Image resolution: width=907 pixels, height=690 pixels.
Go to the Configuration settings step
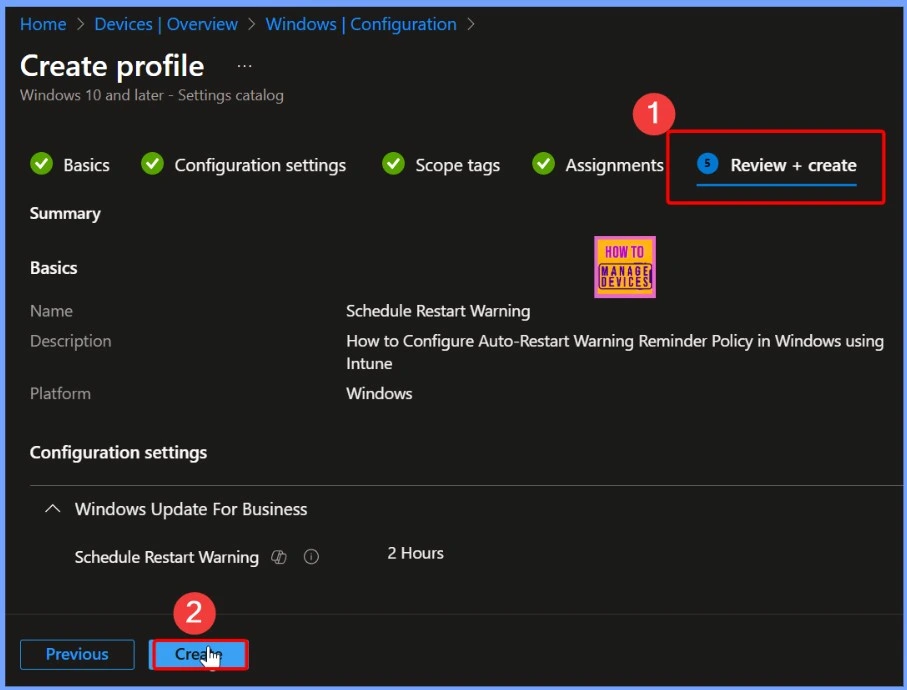pyautogui.click(x=260, y=165)
